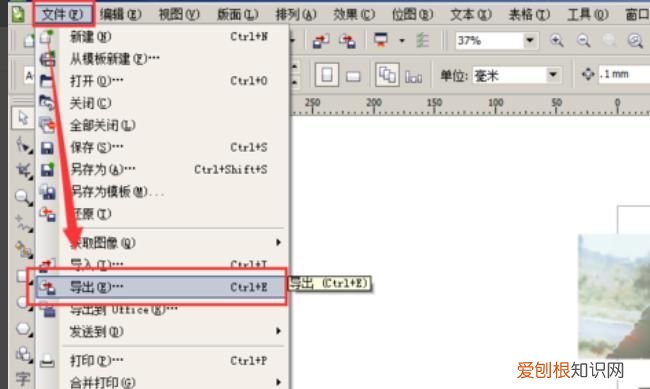Screen dimensions: 650x389
Task: Switch page to landscape orientation
Action: [353, 76]
